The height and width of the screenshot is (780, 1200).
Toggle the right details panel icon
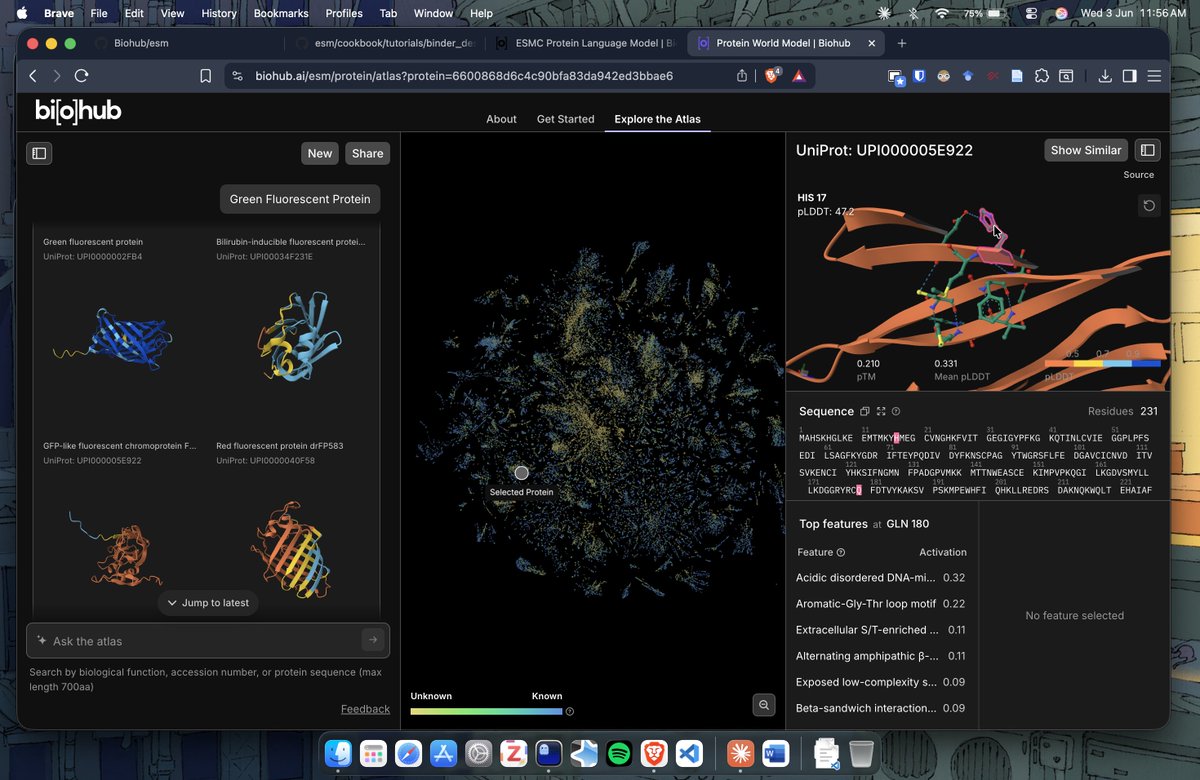1148,150
